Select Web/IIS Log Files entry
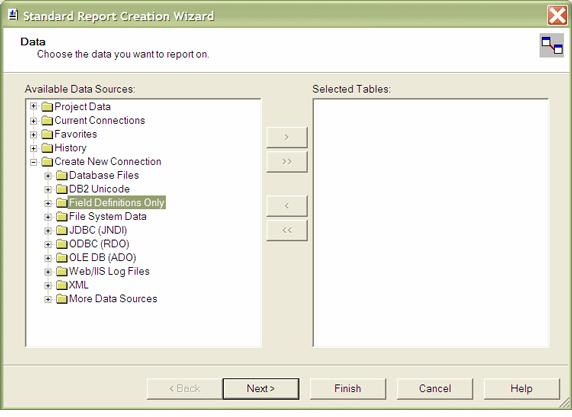The image size is (572, 417). [x=109, y=271]
